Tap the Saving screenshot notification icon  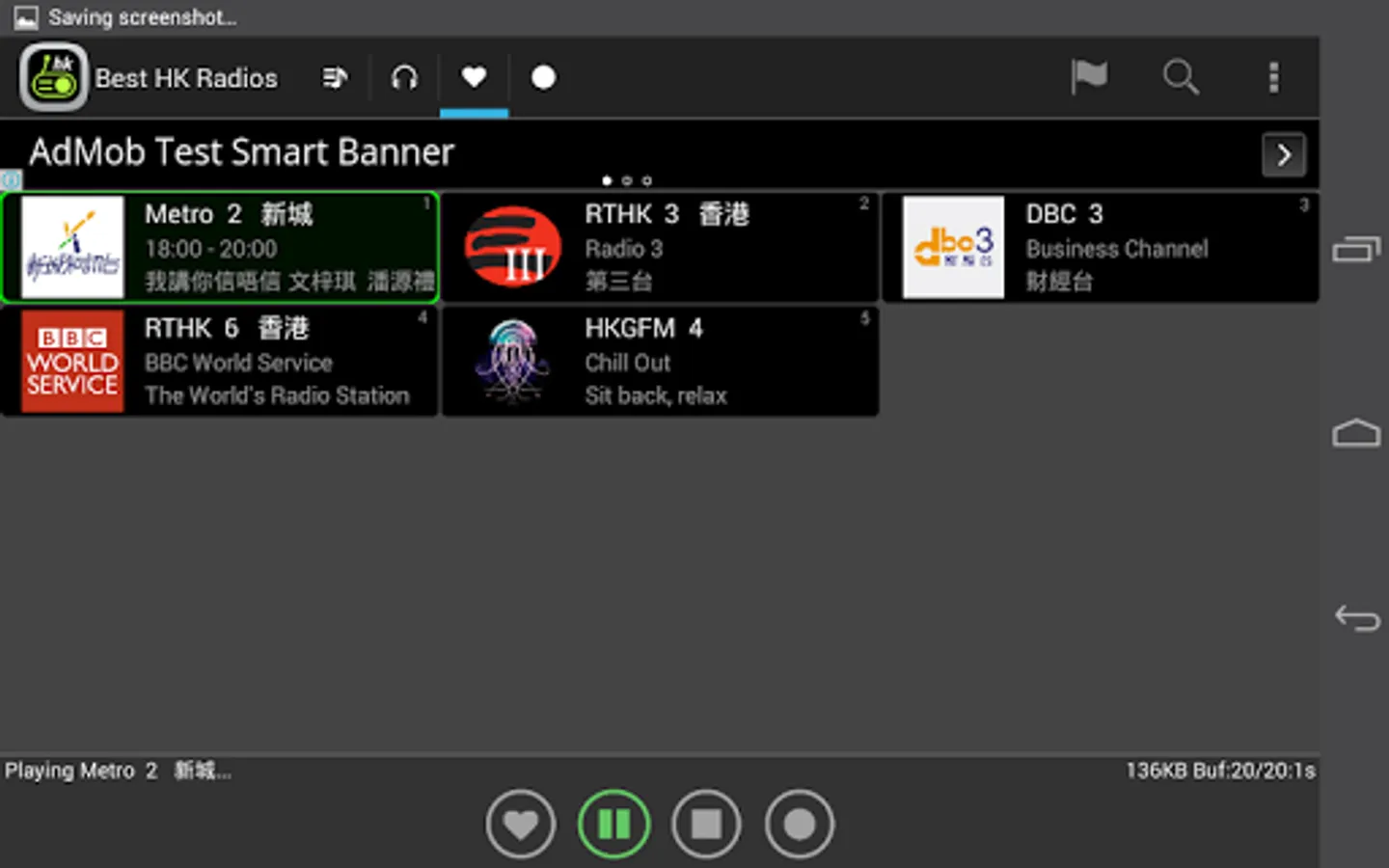tap(26, 17)
